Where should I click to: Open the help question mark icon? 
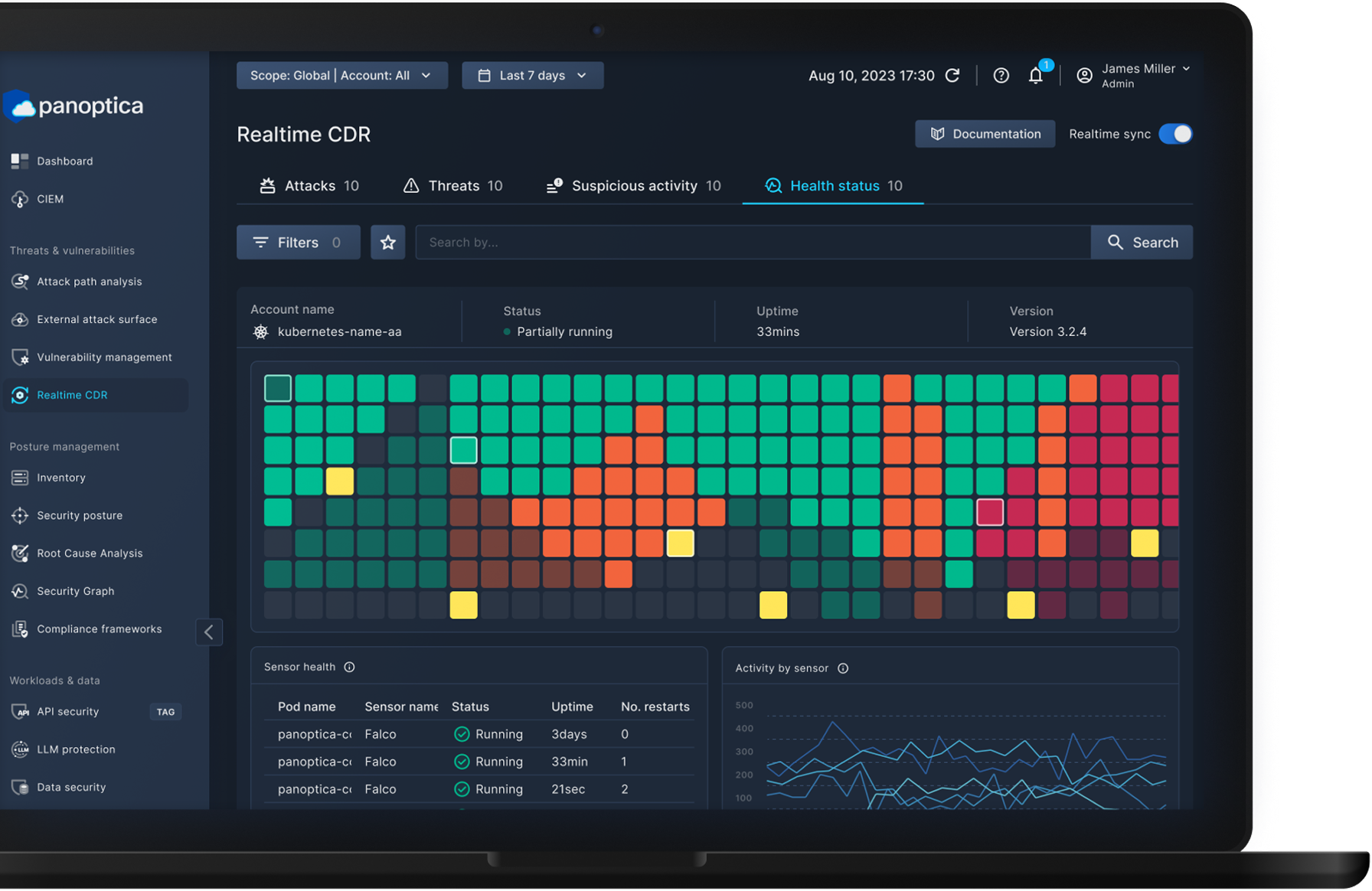pos(1001,75)
